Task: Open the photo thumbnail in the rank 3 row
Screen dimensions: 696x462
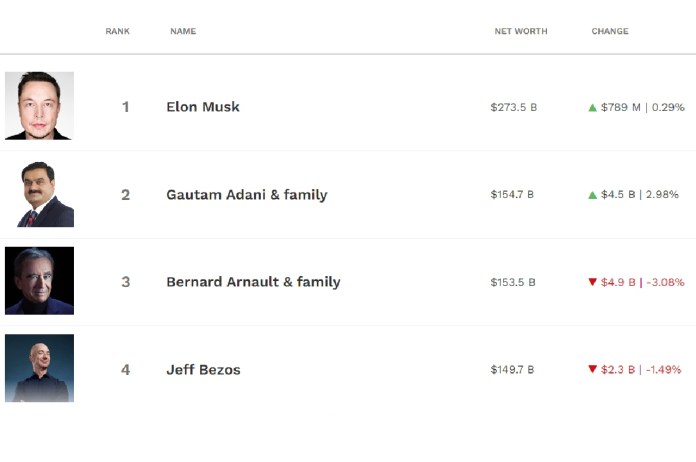Action: pos(39,281)
